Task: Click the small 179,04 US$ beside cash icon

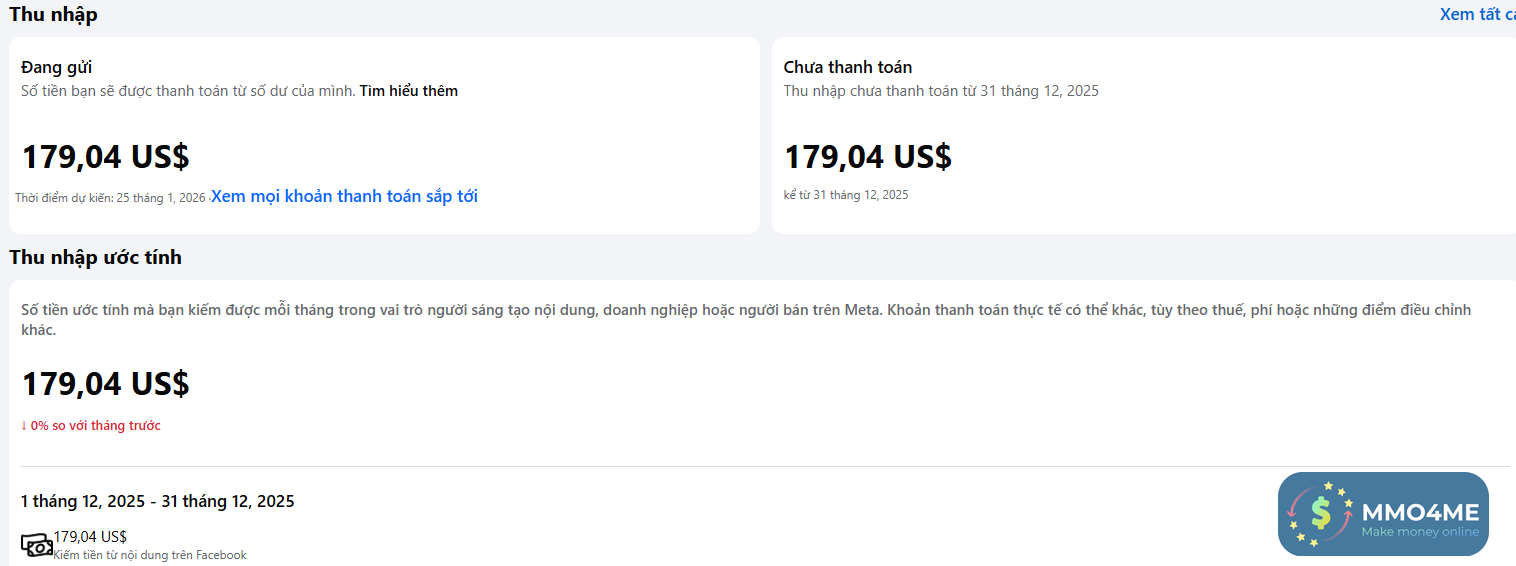Action: coord(90,537)
